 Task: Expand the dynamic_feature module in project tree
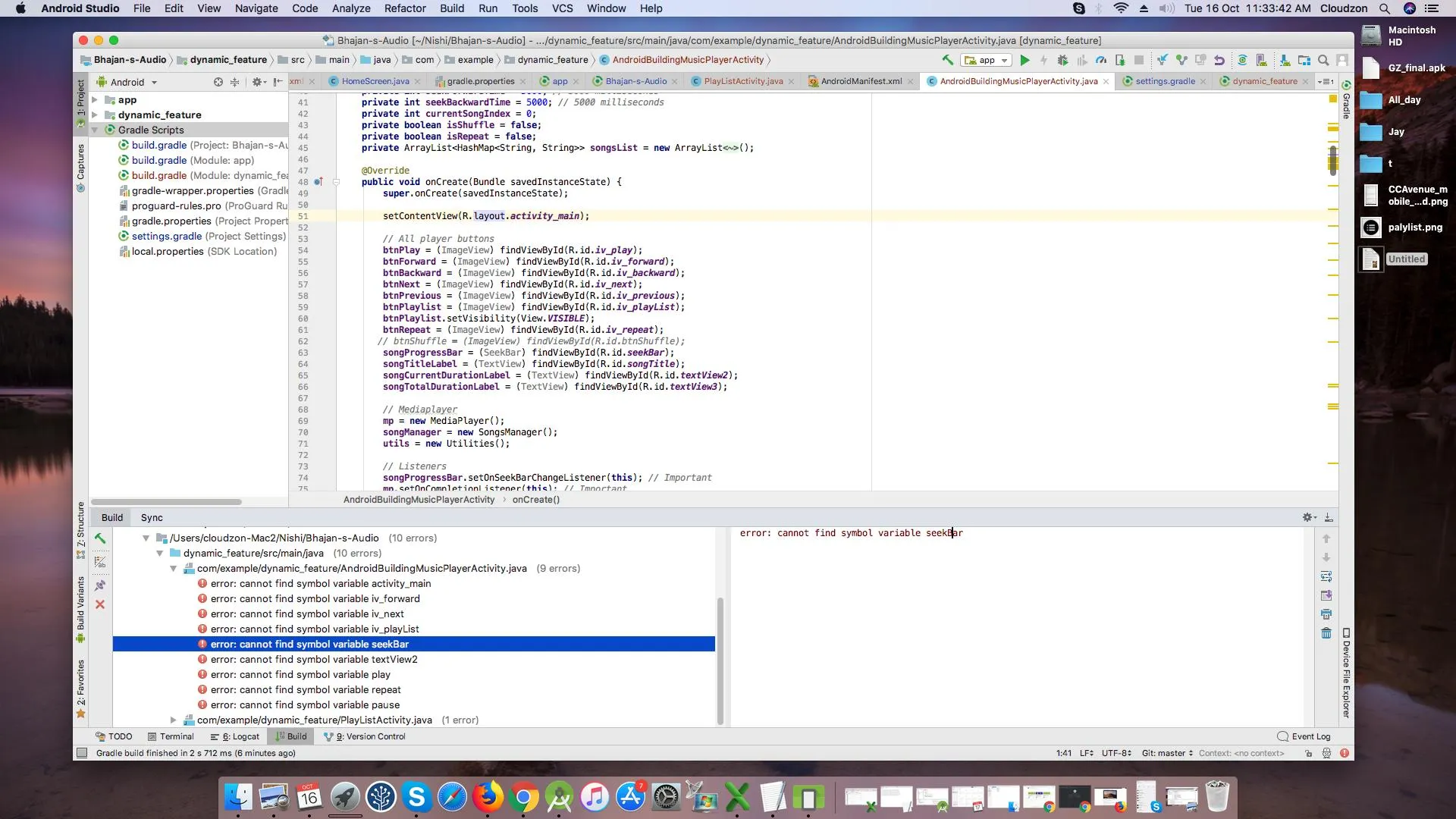click(x=95, y=115)
